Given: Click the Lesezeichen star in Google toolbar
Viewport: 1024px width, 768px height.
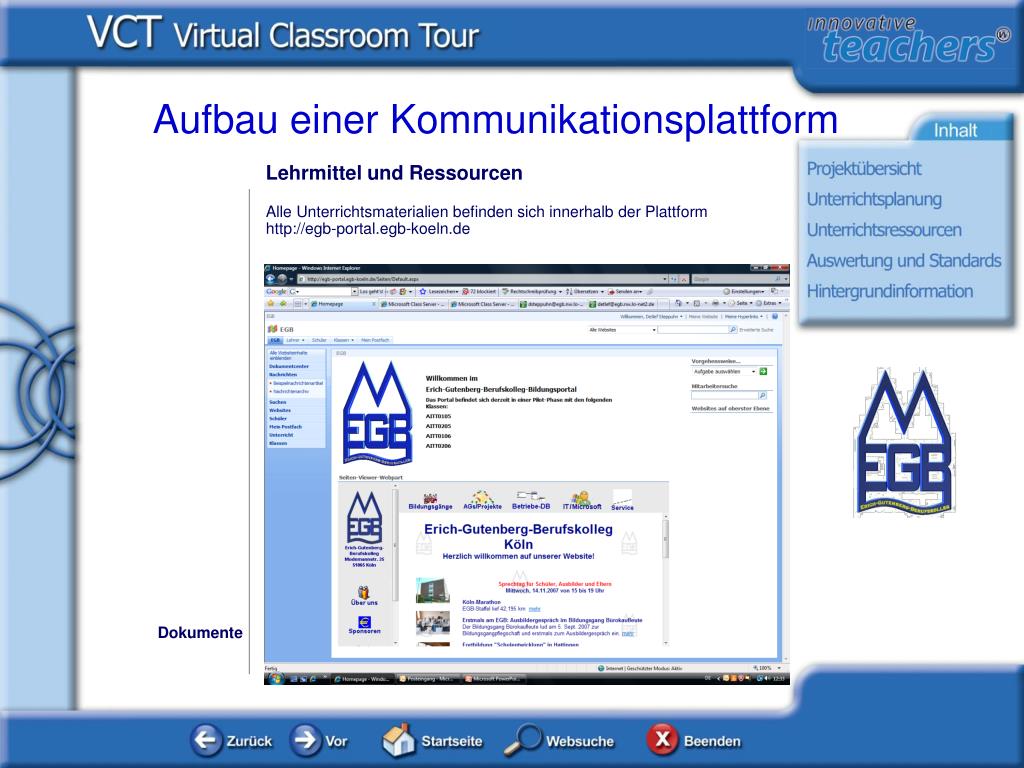Looking at the screenshot, I should (423, 291).
